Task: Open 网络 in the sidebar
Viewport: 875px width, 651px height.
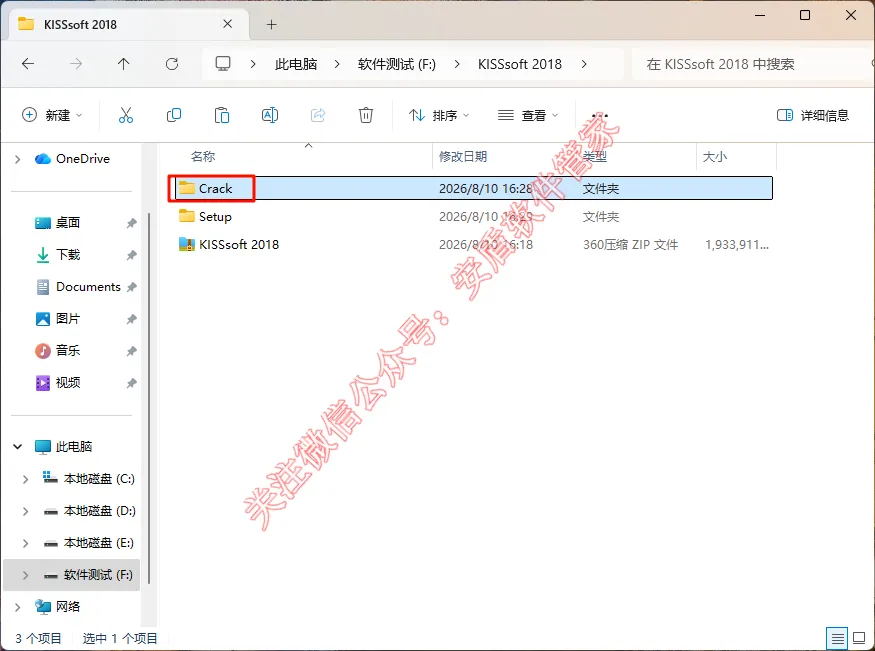Action: coord(68,606)
